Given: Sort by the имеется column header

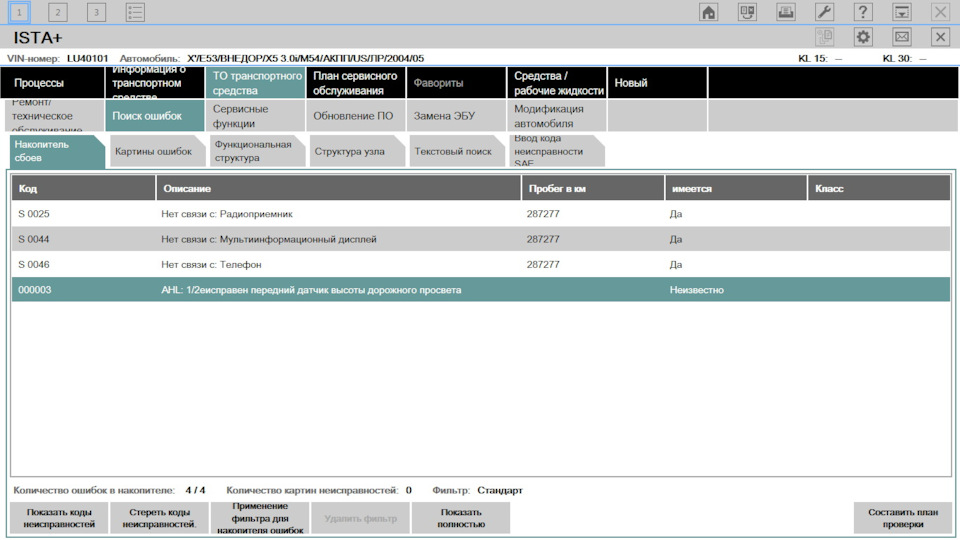Looking at the screenshot, I should (736, 189).
